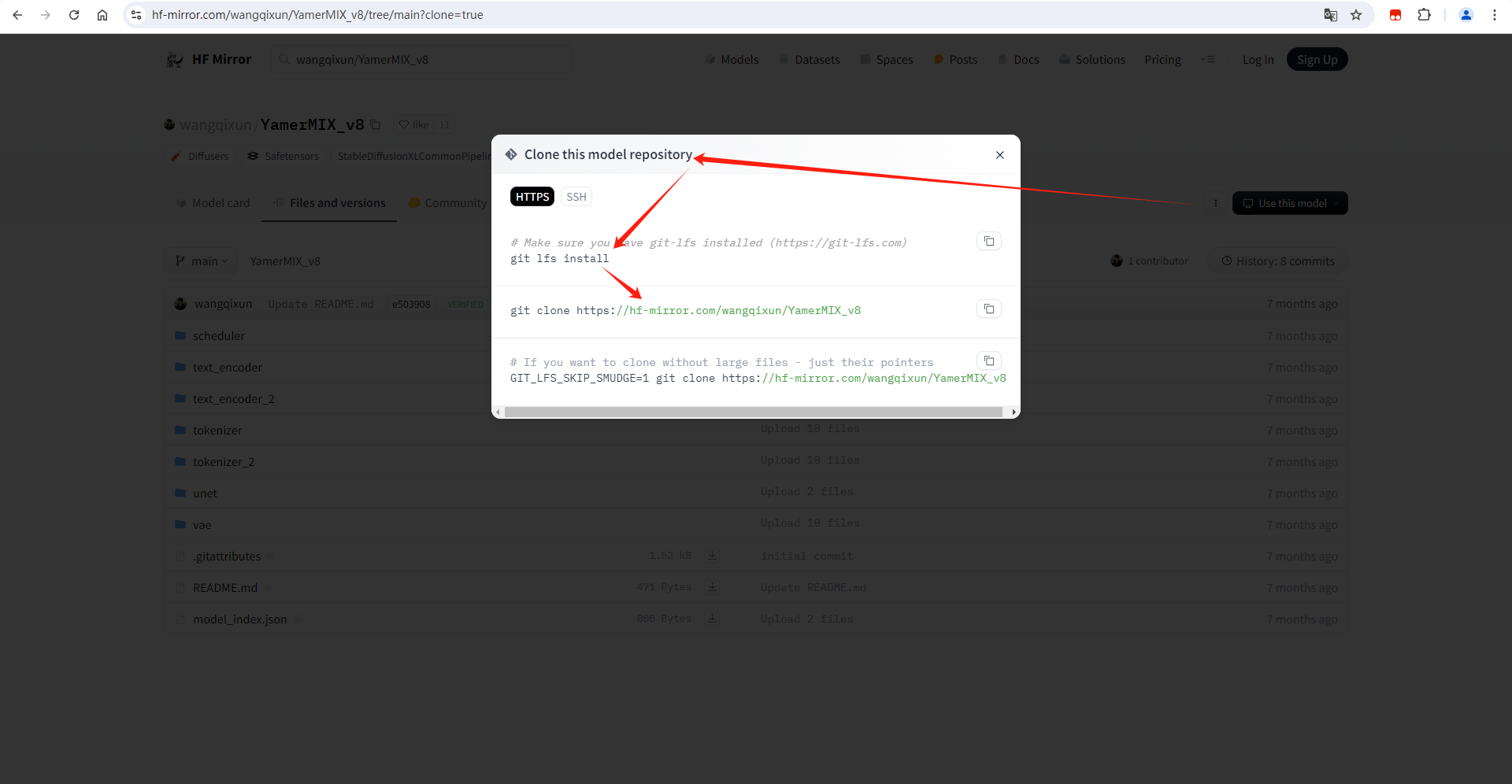
Task: Click the YamerMIX_v8 breadcrumb path
Action: click(x=285, y=261)
